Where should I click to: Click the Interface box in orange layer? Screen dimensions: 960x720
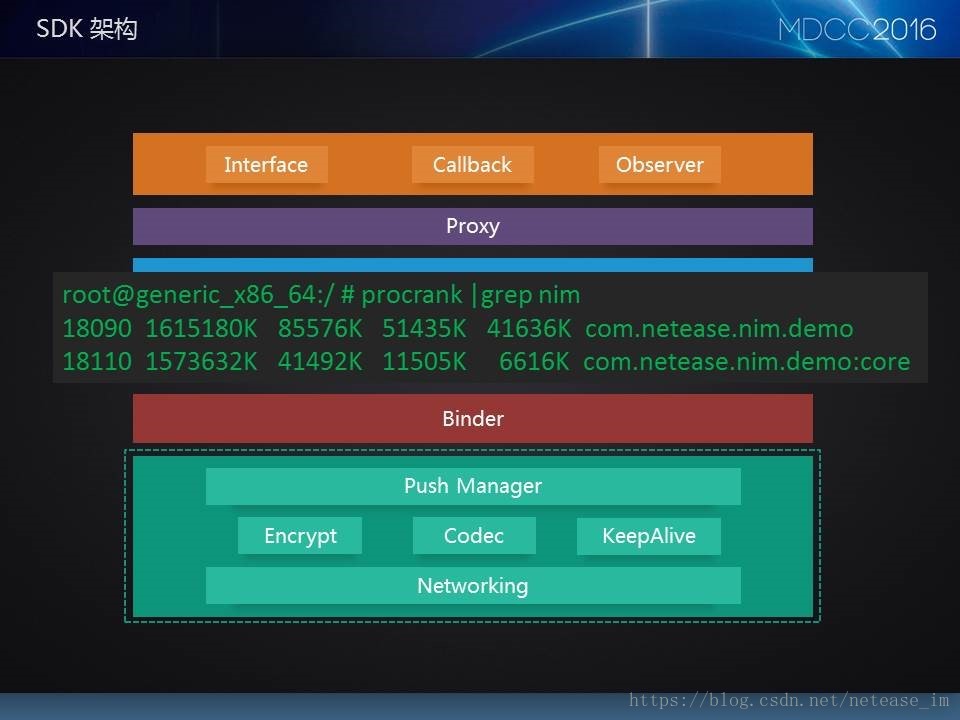pyautogui.click(x=266, y=164)
